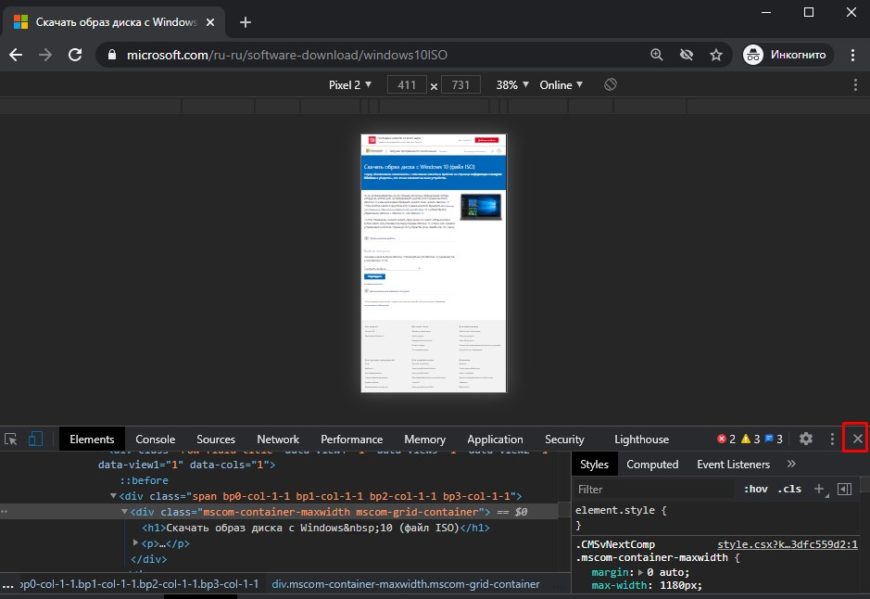Image resolution: width=870 pixels, height=599 pixels.
Task: Reload the page with the refresh icon
Action: tap(75, 54)
